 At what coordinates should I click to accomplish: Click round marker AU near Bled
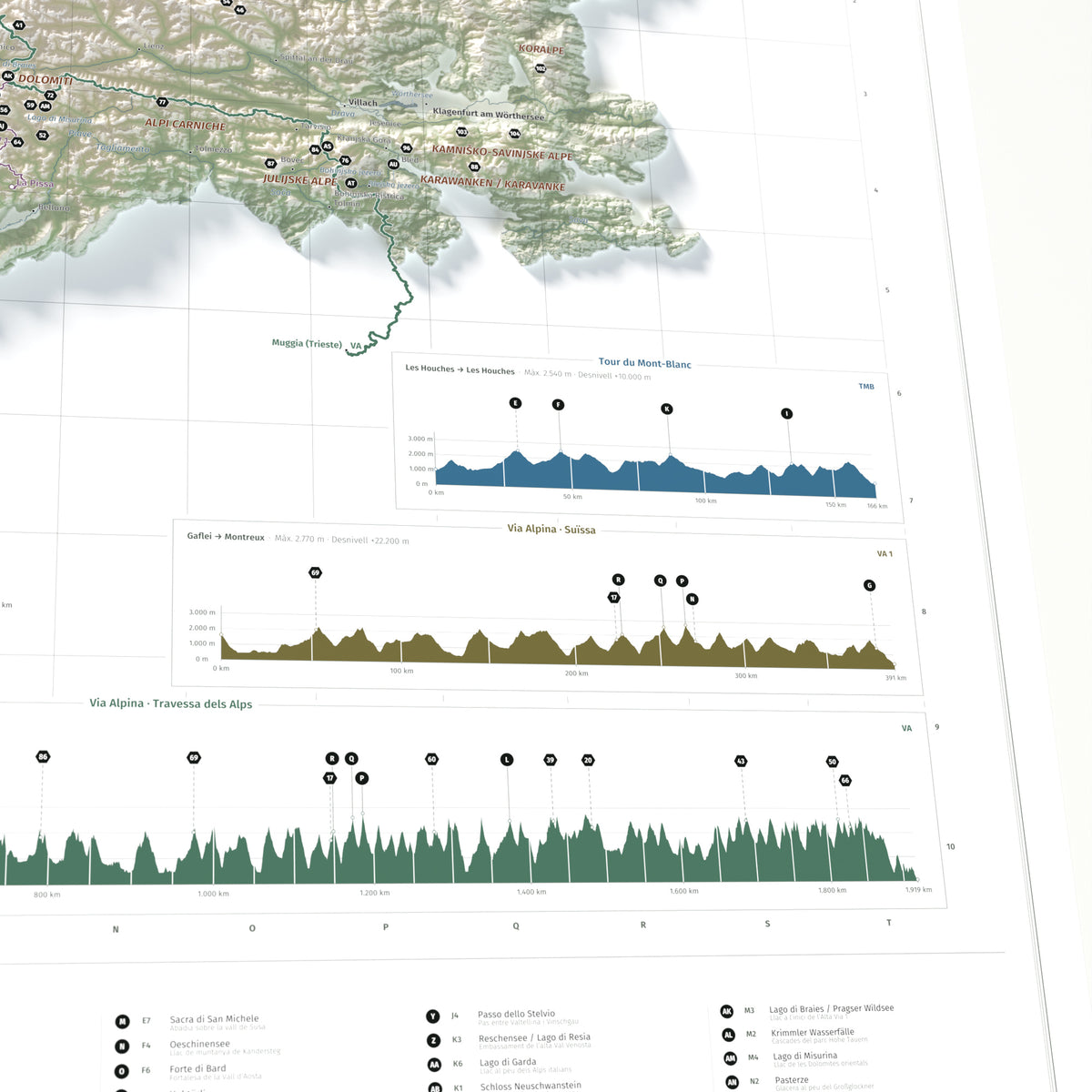coord(393,164)
